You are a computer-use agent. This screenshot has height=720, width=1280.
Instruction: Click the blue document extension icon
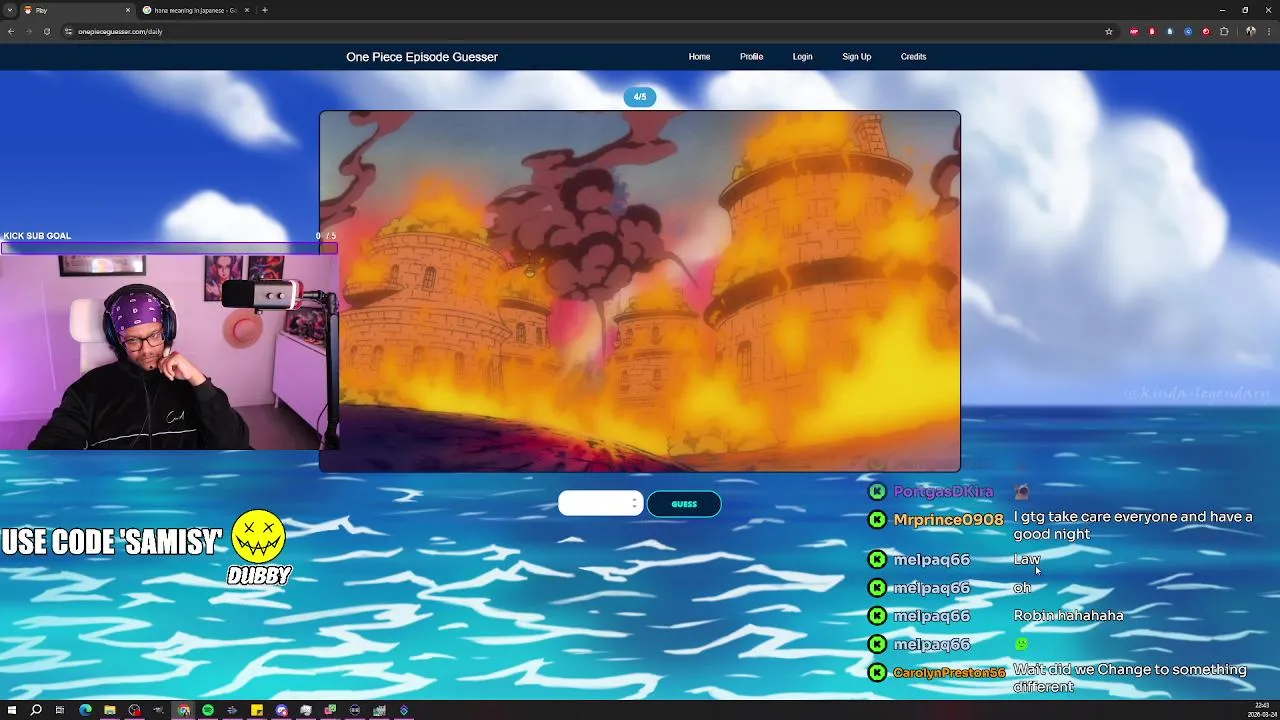click(x=1170, y=31)
